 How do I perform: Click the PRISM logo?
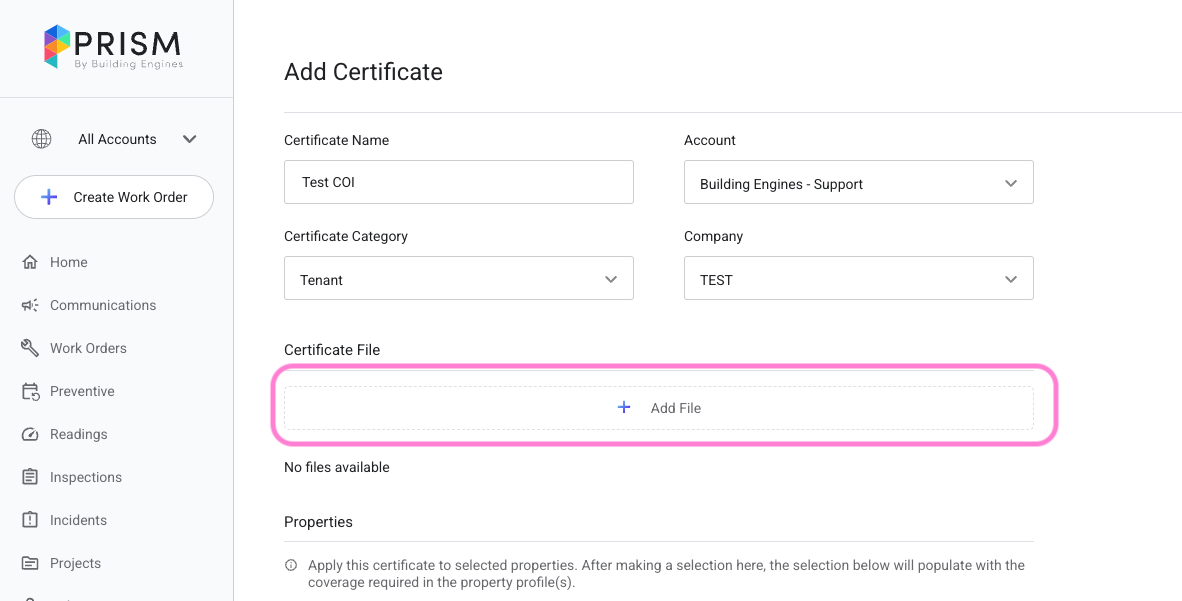click(x=113, y=47)
